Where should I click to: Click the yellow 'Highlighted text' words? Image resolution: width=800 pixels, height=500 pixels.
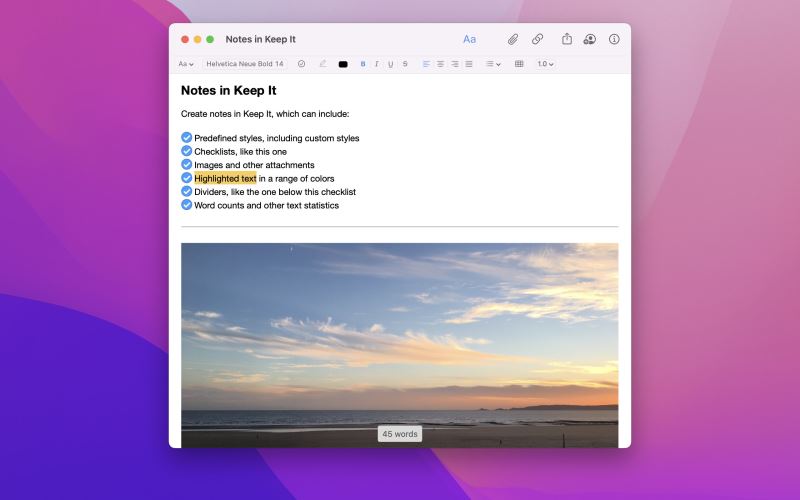[225, 178]
